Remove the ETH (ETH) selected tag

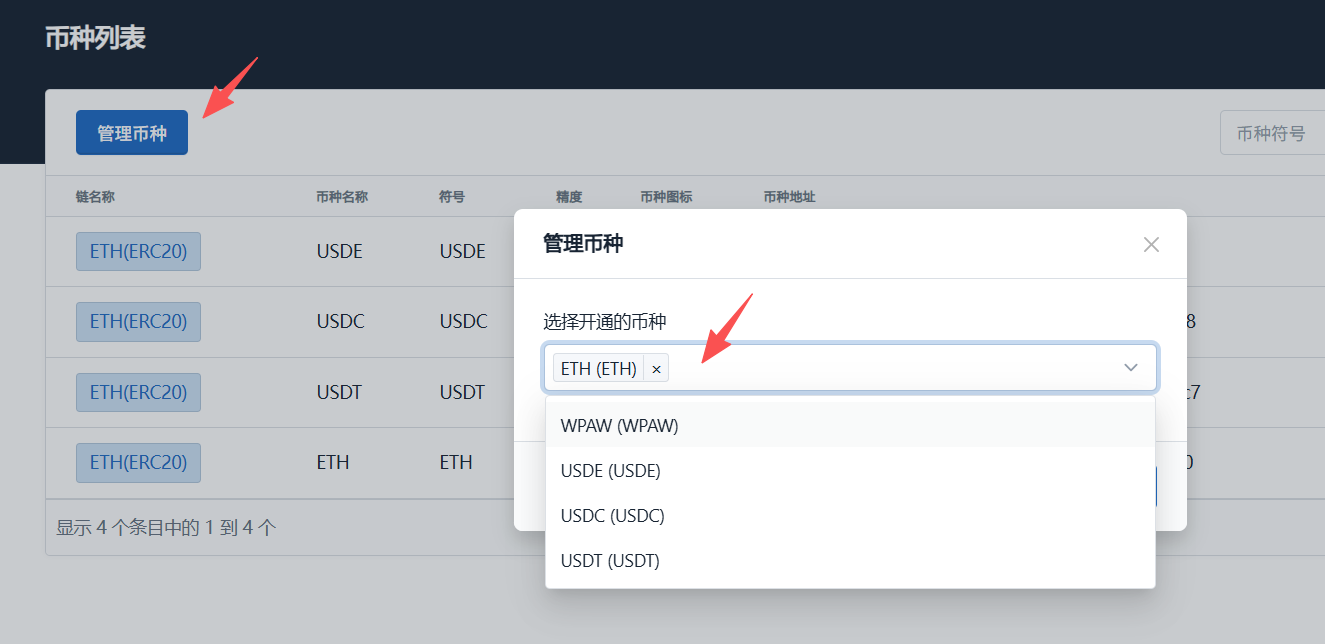tap(657, 368)
